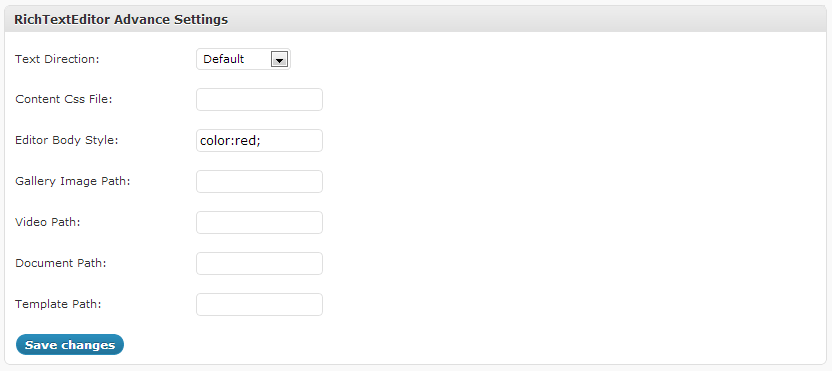Viewport: 832px width, 371px height.
Task: Activate the Template Path input box
Action: point(259,305)
